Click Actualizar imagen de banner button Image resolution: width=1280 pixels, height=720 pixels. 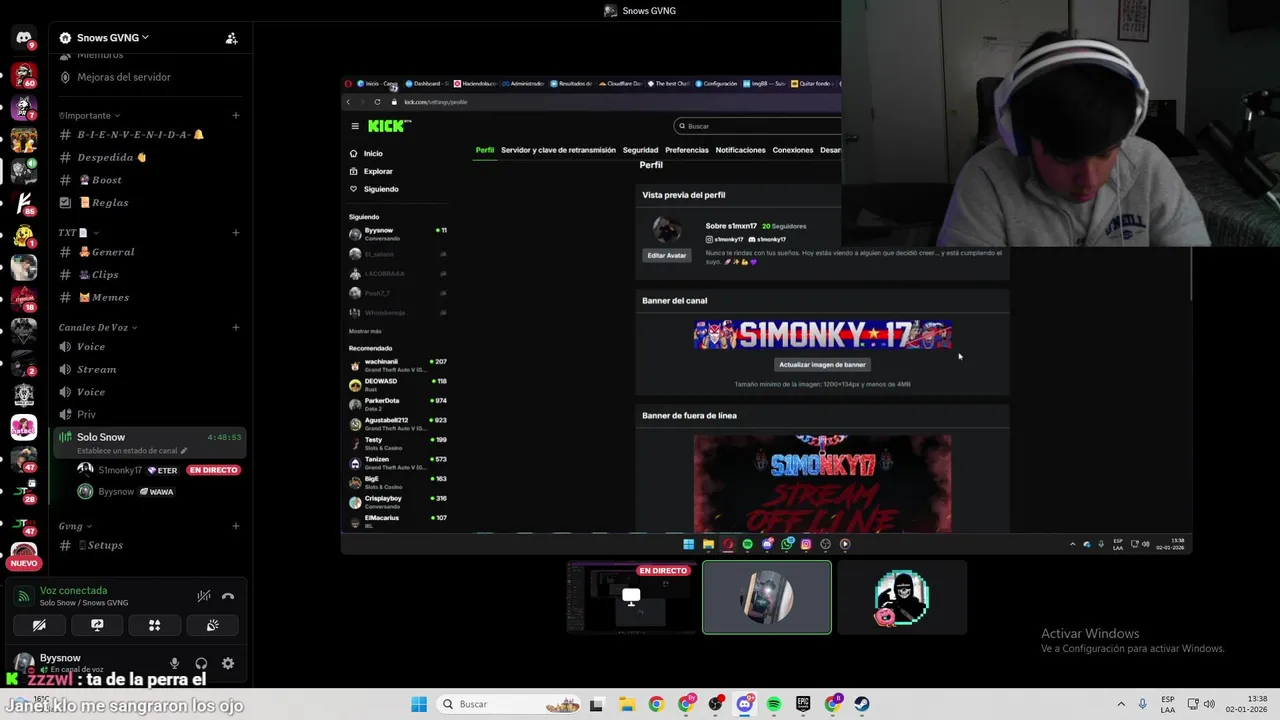(822, 365)
